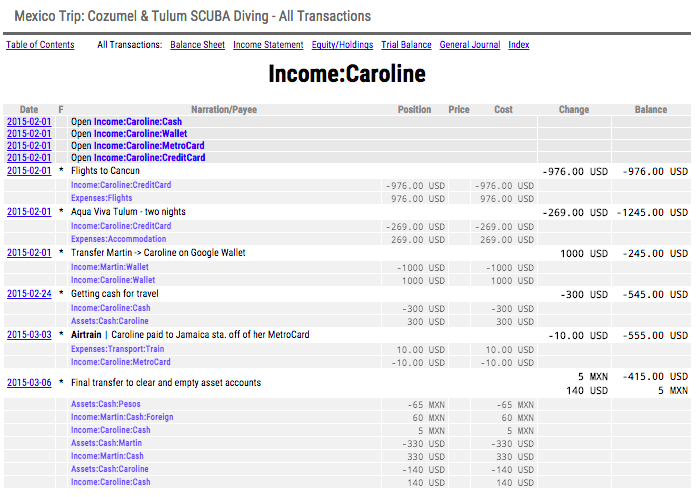Open the Index link
The height and width of the screenshot is (497, 696).
(518, 45)
